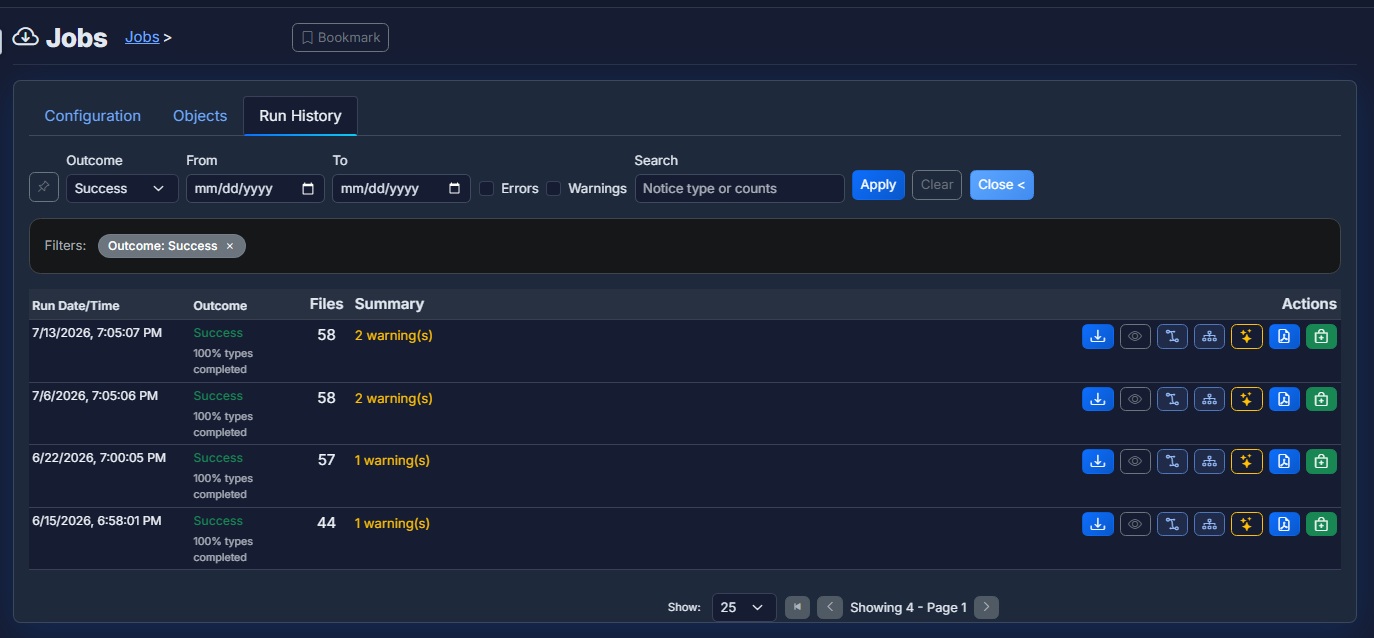Click the Apply filter button
Image resolution: width=1374 pixels, height=638 pixels.
(x=878, y=185)
